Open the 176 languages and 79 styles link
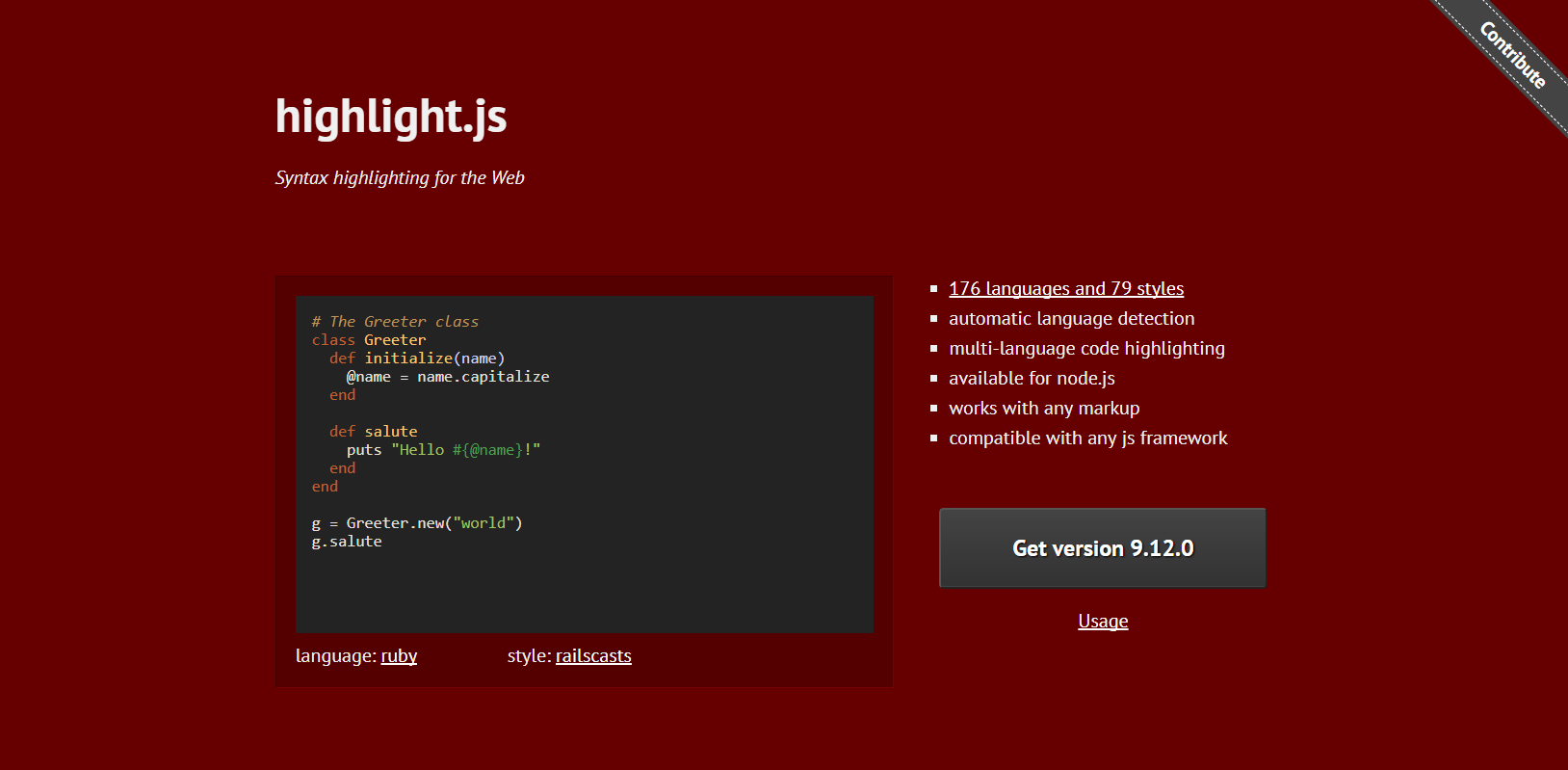Image resolution: width=1568 pixels, height=770 pixels. click(x=1065, y=289)
